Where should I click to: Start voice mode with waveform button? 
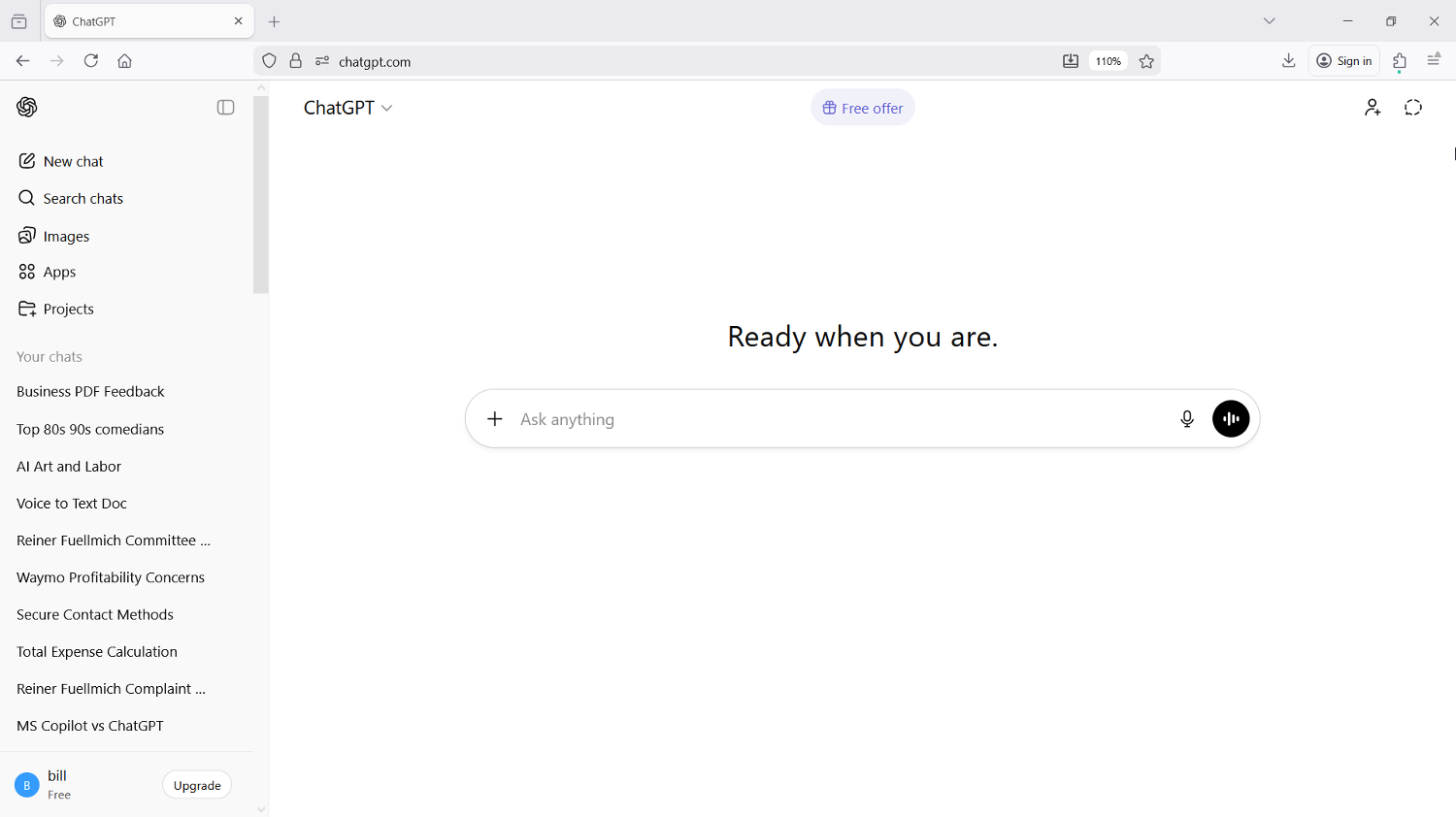[x=1231, y=419]
